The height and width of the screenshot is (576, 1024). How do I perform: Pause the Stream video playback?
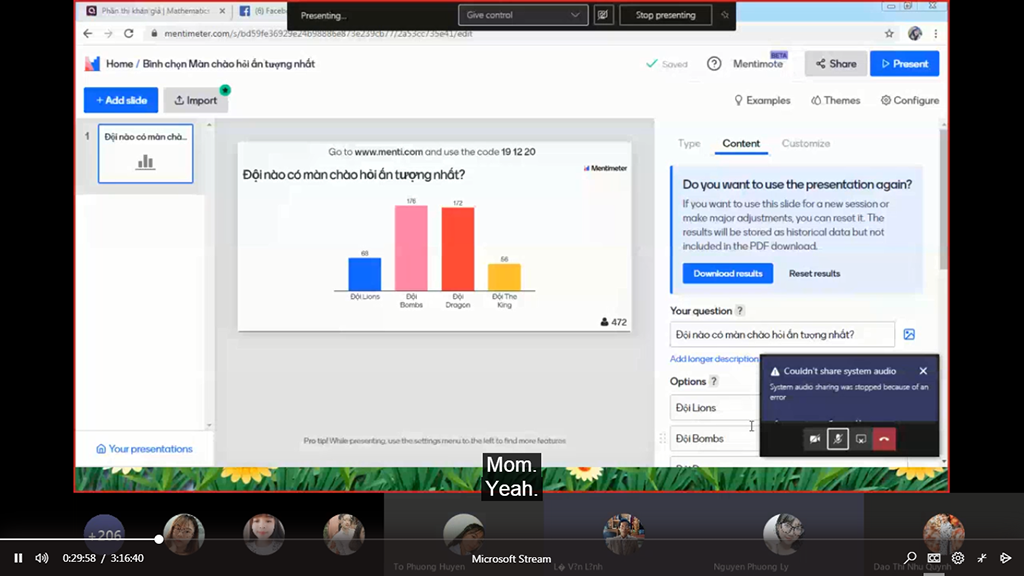[18, 558]
